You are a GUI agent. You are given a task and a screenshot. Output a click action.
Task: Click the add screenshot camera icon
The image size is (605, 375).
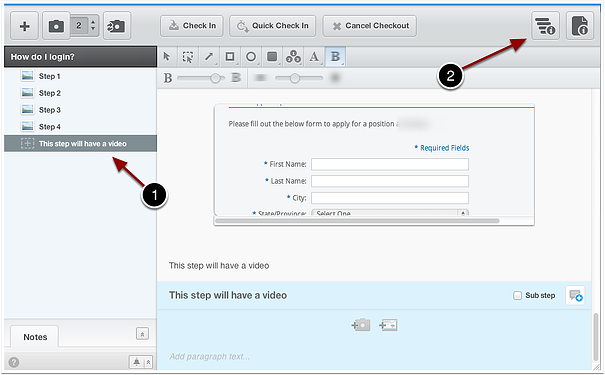(361, 325)
